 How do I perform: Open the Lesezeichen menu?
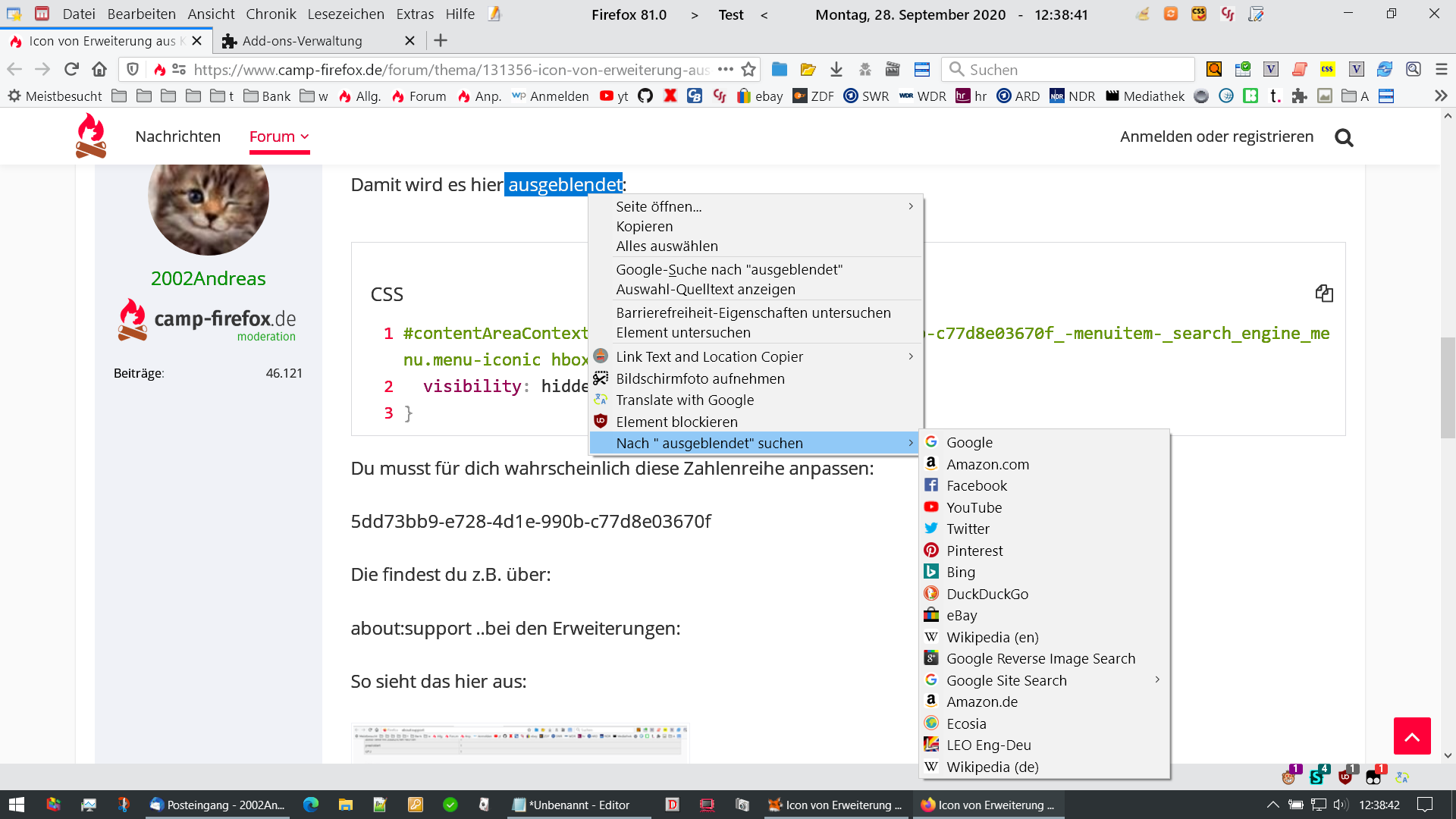[x=346, y=14]
